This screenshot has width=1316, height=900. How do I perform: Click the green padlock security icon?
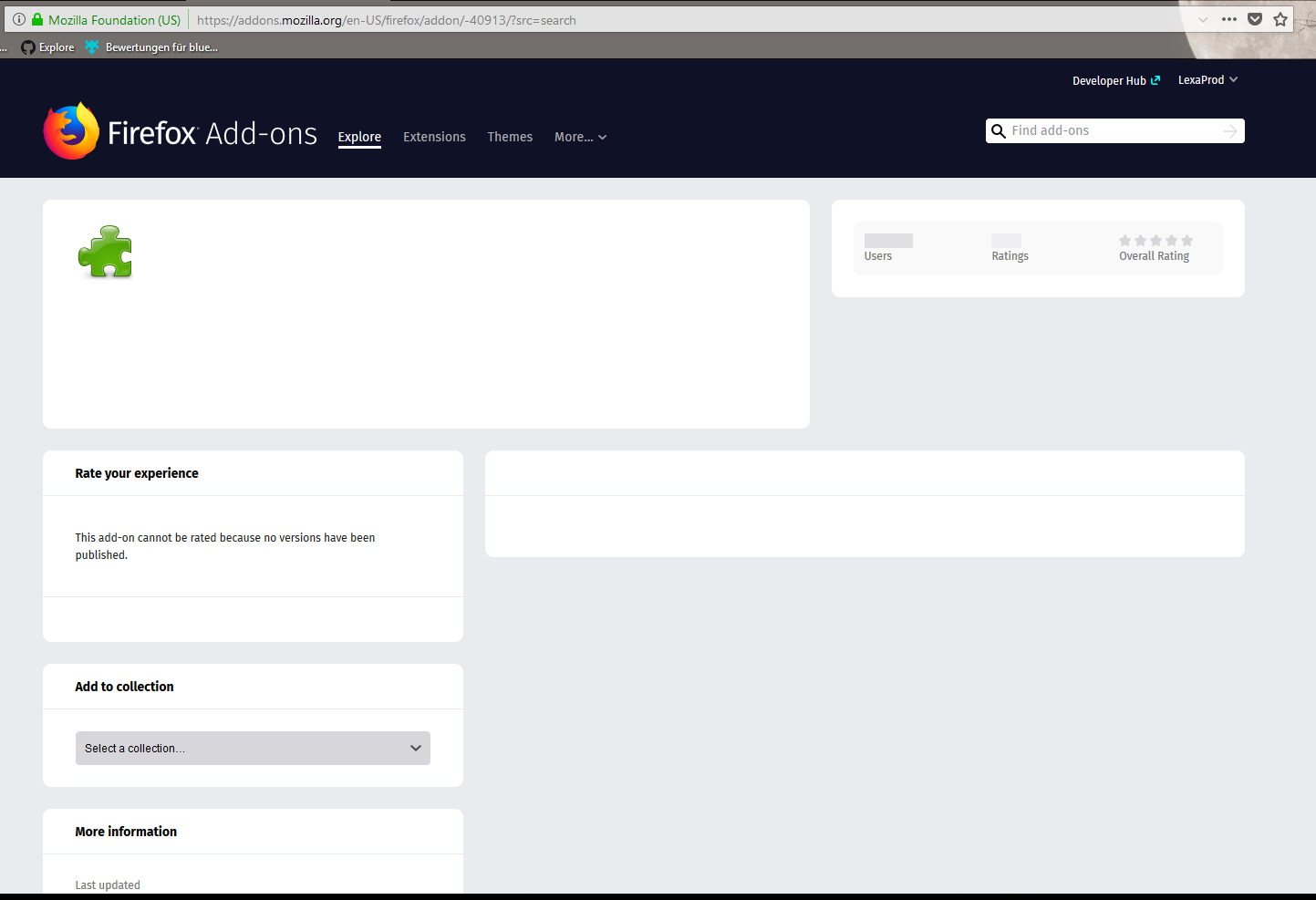click(37, 19)
